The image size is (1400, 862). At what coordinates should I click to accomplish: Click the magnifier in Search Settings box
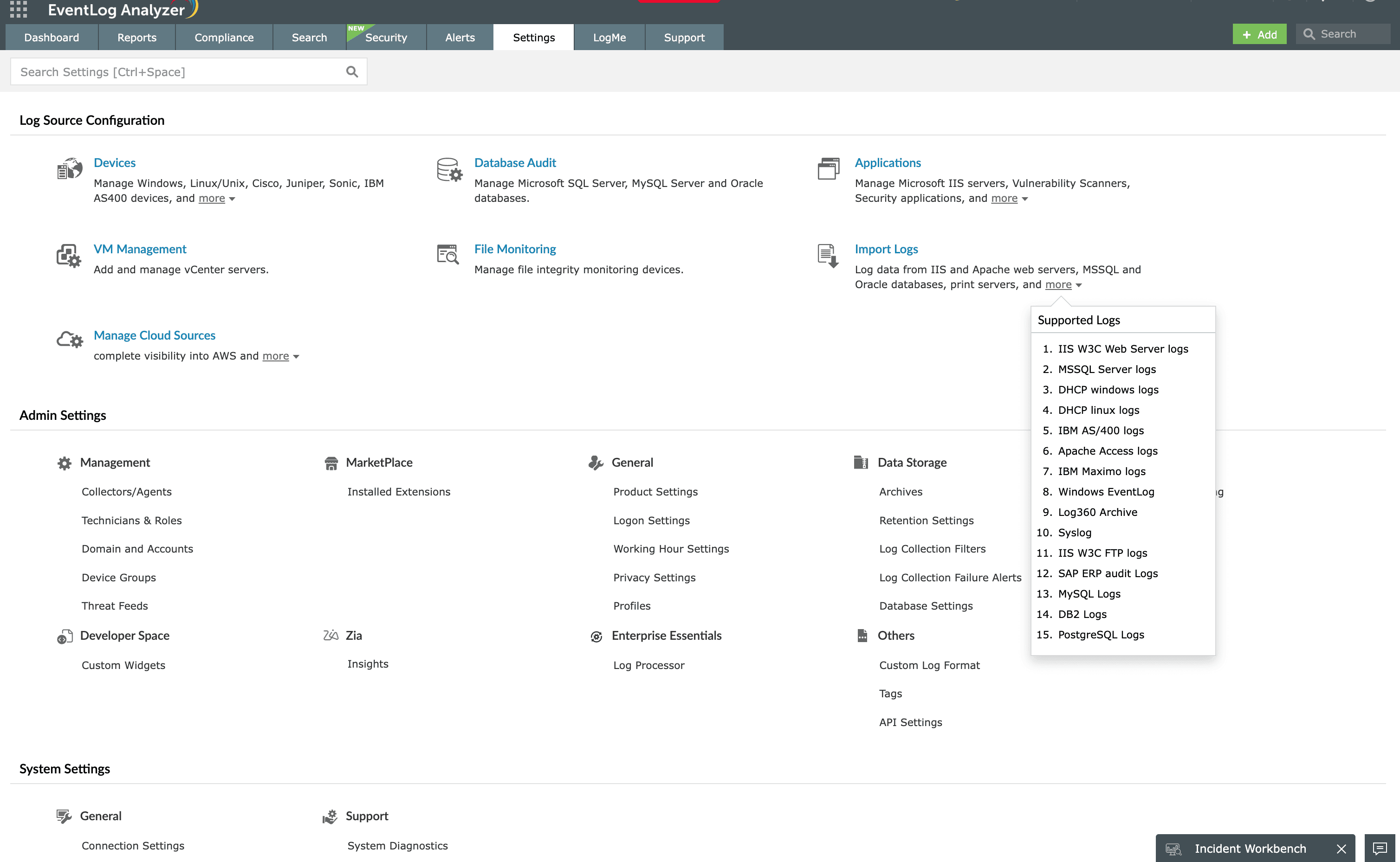(352, 72)
